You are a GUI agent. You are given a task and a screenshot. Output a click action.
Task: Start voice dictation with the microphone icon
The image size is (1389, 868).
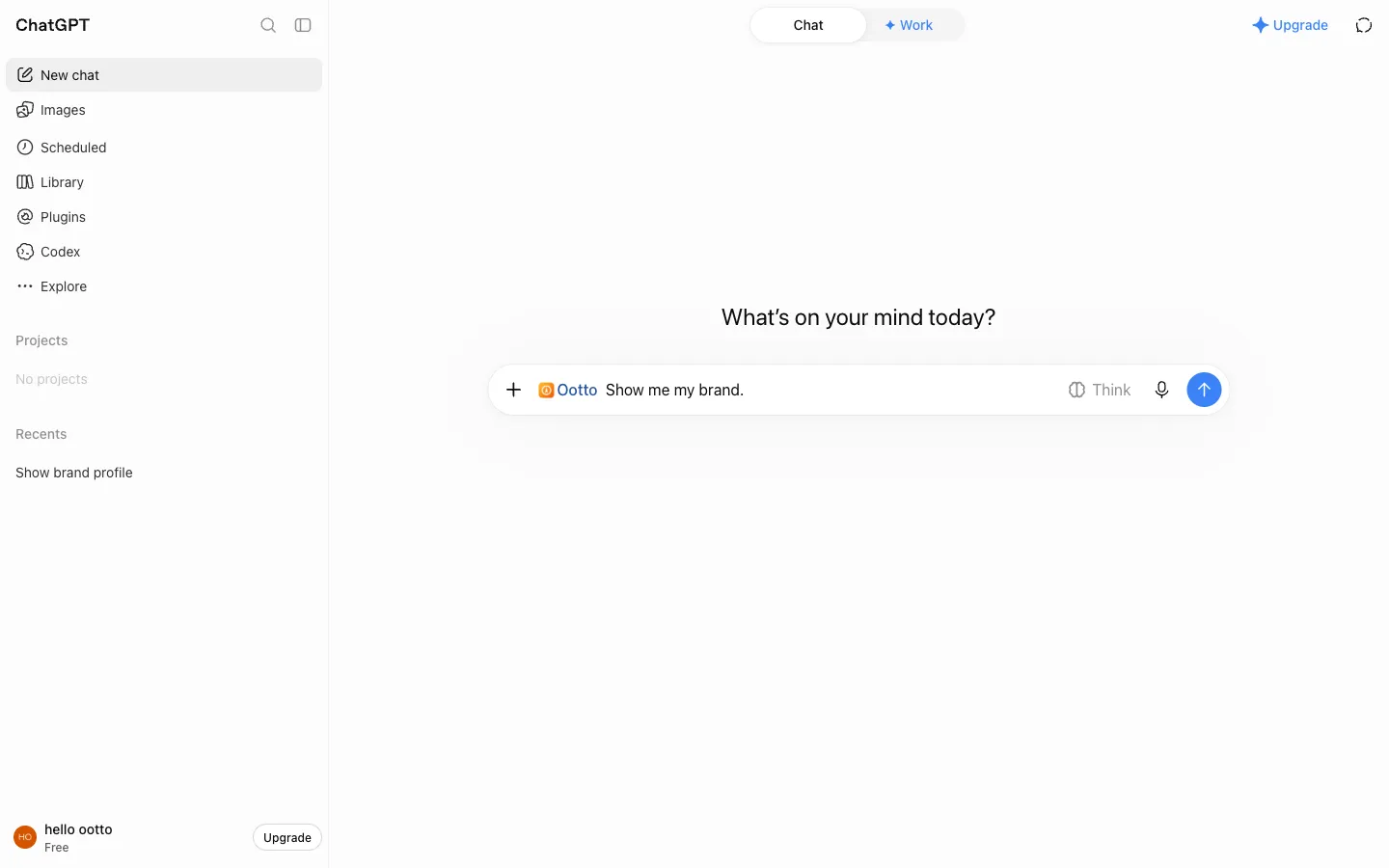1162,390
